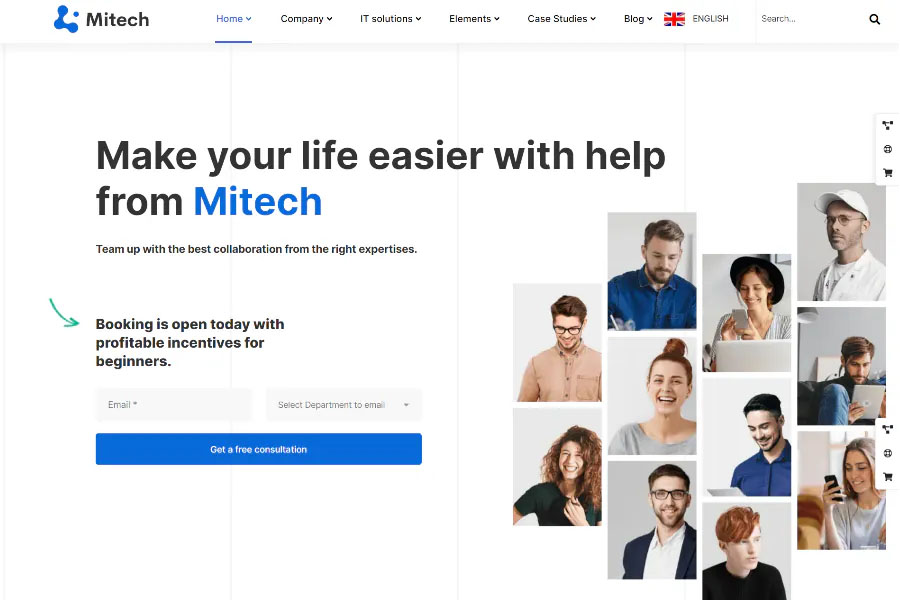Expand the IT solutions menu
Image resolution: width=900 pixels, height=600 pixels.
(x=390, y=19)
